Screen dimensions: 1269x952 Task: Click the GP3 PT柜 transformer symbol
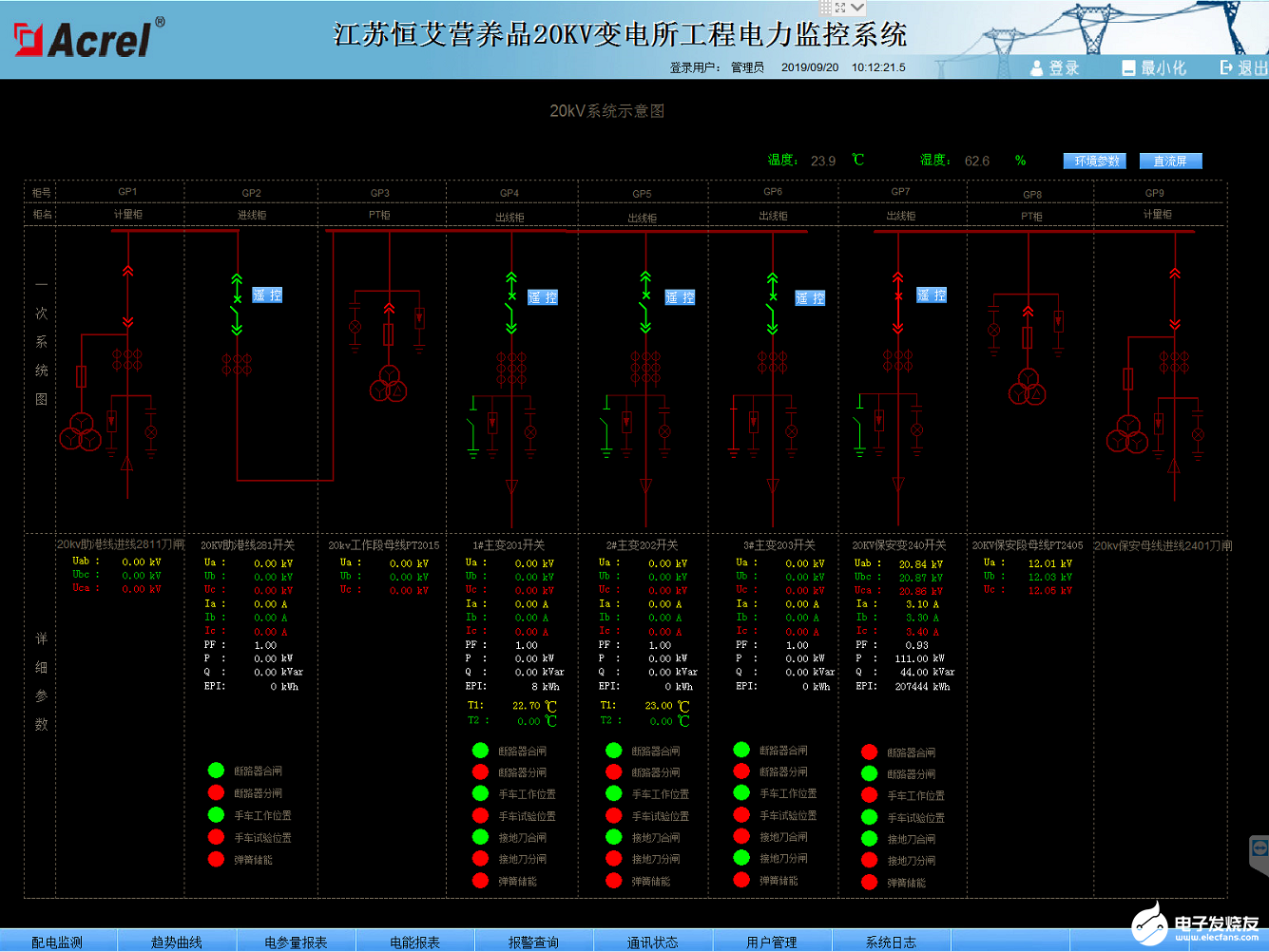(388, 383)
